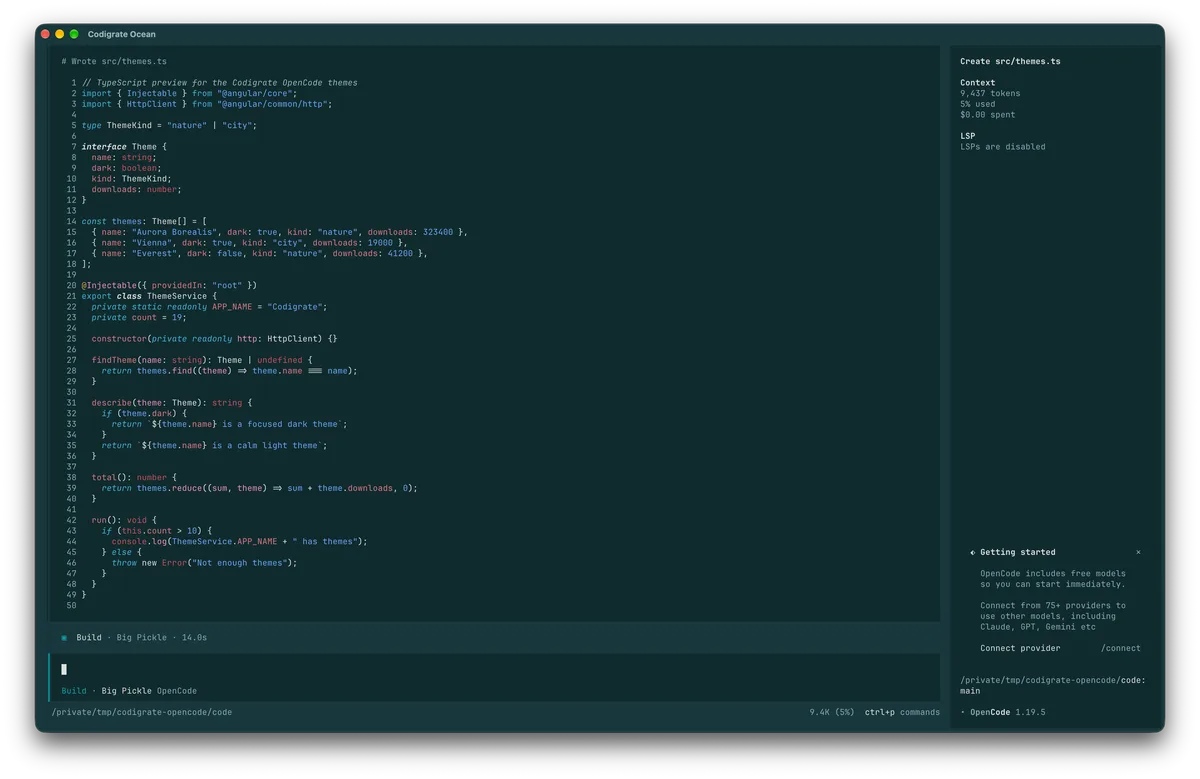Viewport: 1200px width, 779px height.
Task: Click 'OpenCode 1.19.5' version text
Action: pos(1008,713)
